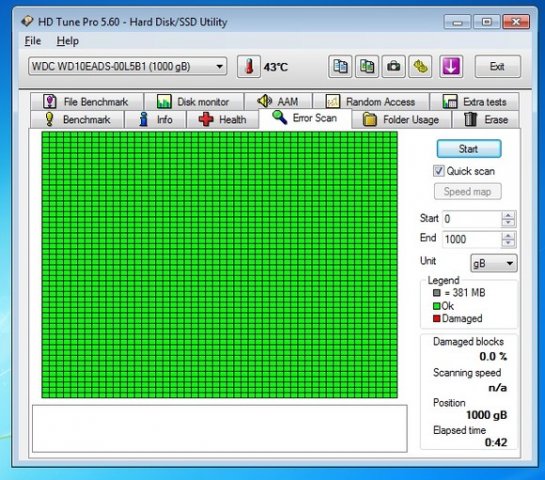Decrease the End value with down arrow
The width and height of the screenshot is (545, 480).
point(508,243)
